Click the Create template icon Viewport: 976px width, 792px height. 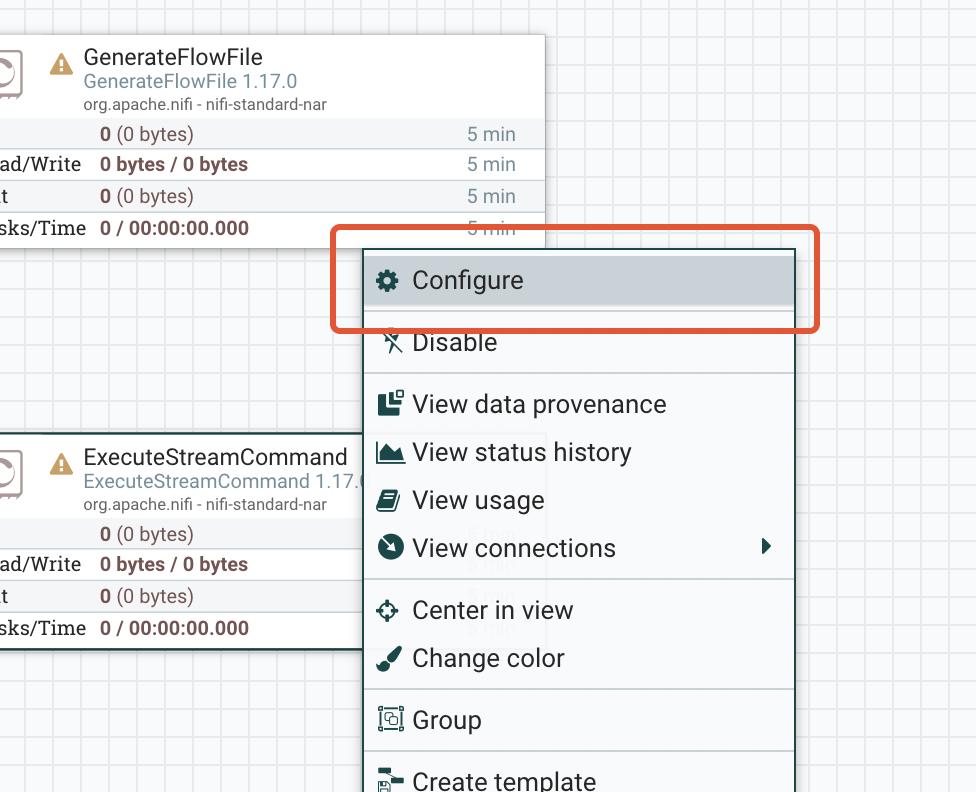[x=389, y=780]
